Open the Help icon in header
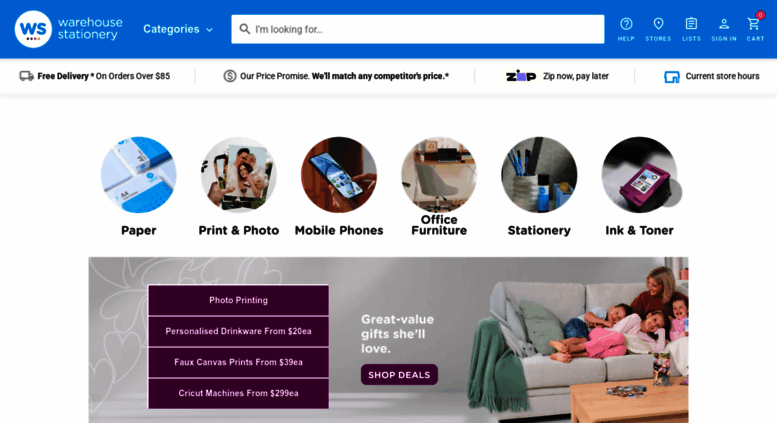The width and height of the screenshot is (777, 423). coord(626,24)
